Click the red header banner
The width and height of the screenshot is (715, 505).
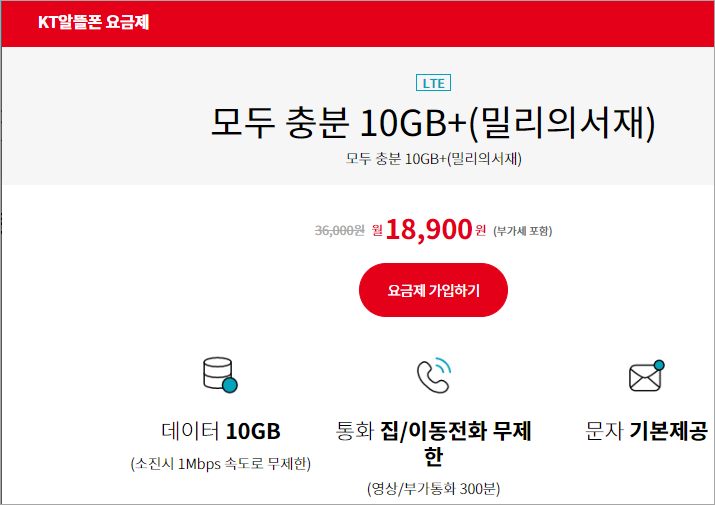click(x=358, y=24)
